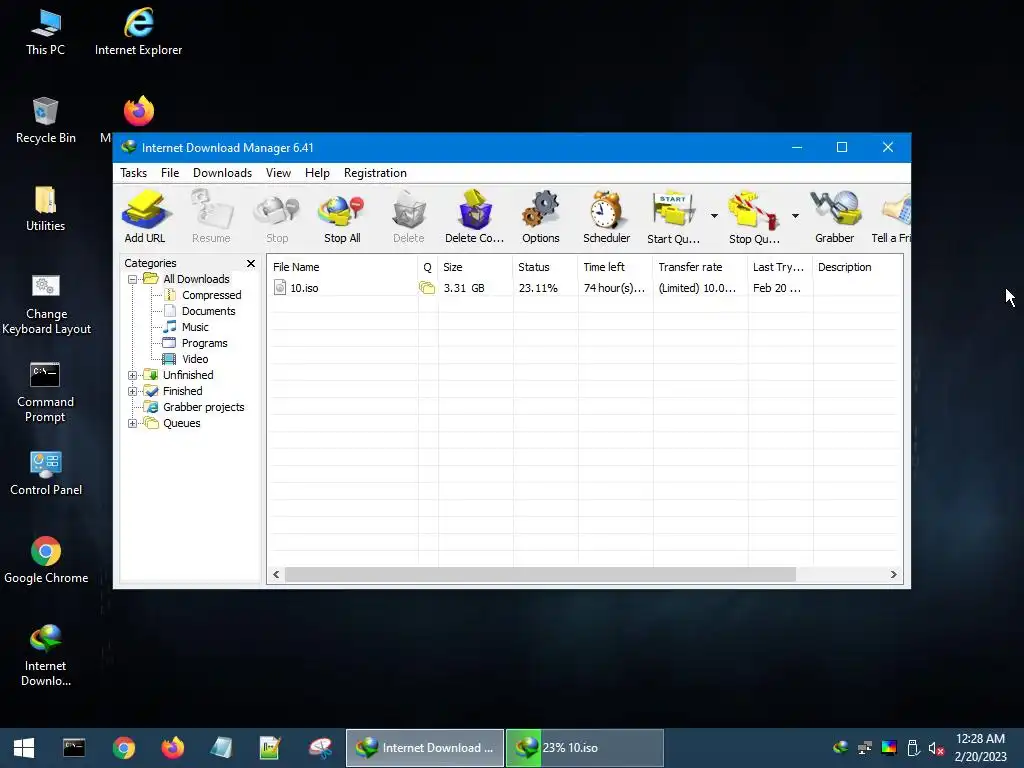Click the Q column header
The height and width of the screenshot is (768, 1024).
point(428,267)
